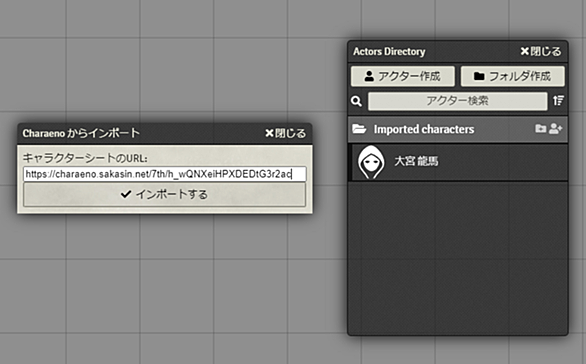Click the Actors Directory title bar
This screenshot has height=364, width=586.
(458, 52)
